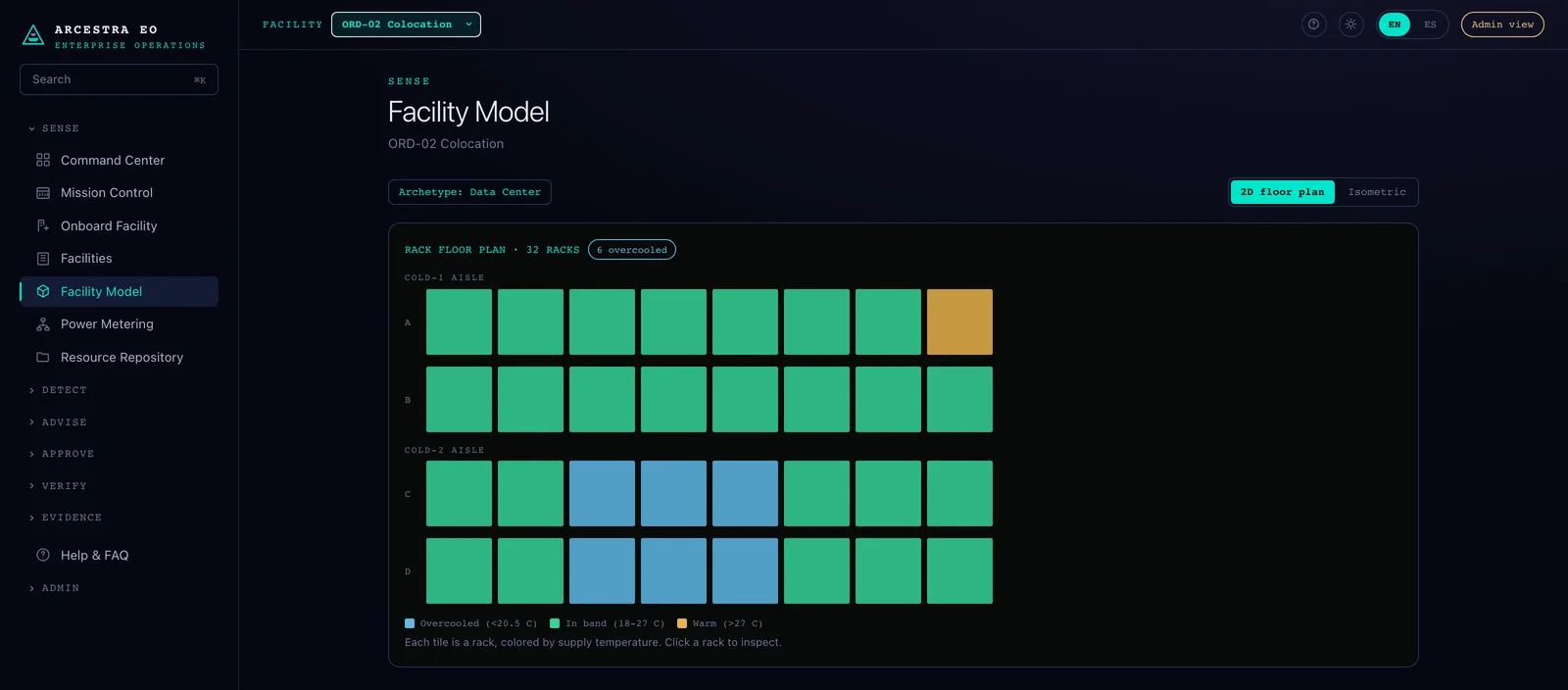Click the COLD-2 AISLE label
This screenshot has width=1568, height=690.
444,450
